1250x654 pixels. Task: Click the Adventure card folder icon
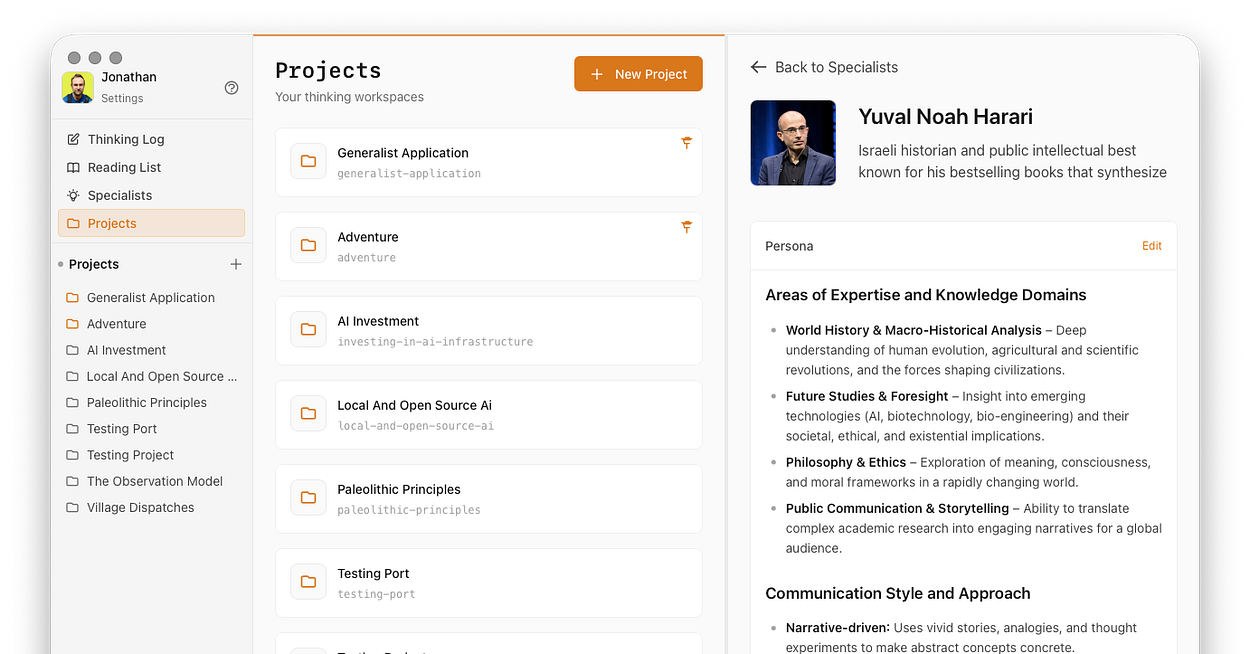click(x=308, y=245)
